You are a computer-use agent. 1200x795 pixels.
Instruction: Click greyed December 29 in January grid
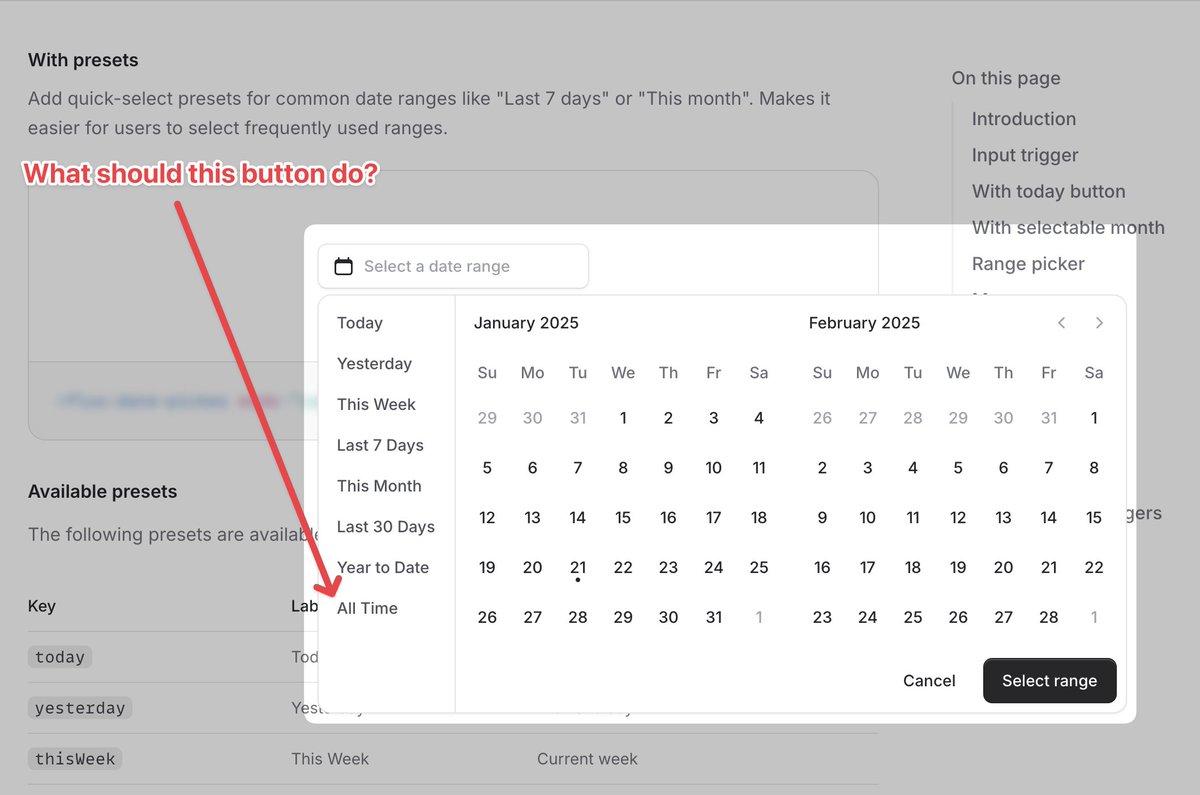pyautogui.click(x=487, y=418)
